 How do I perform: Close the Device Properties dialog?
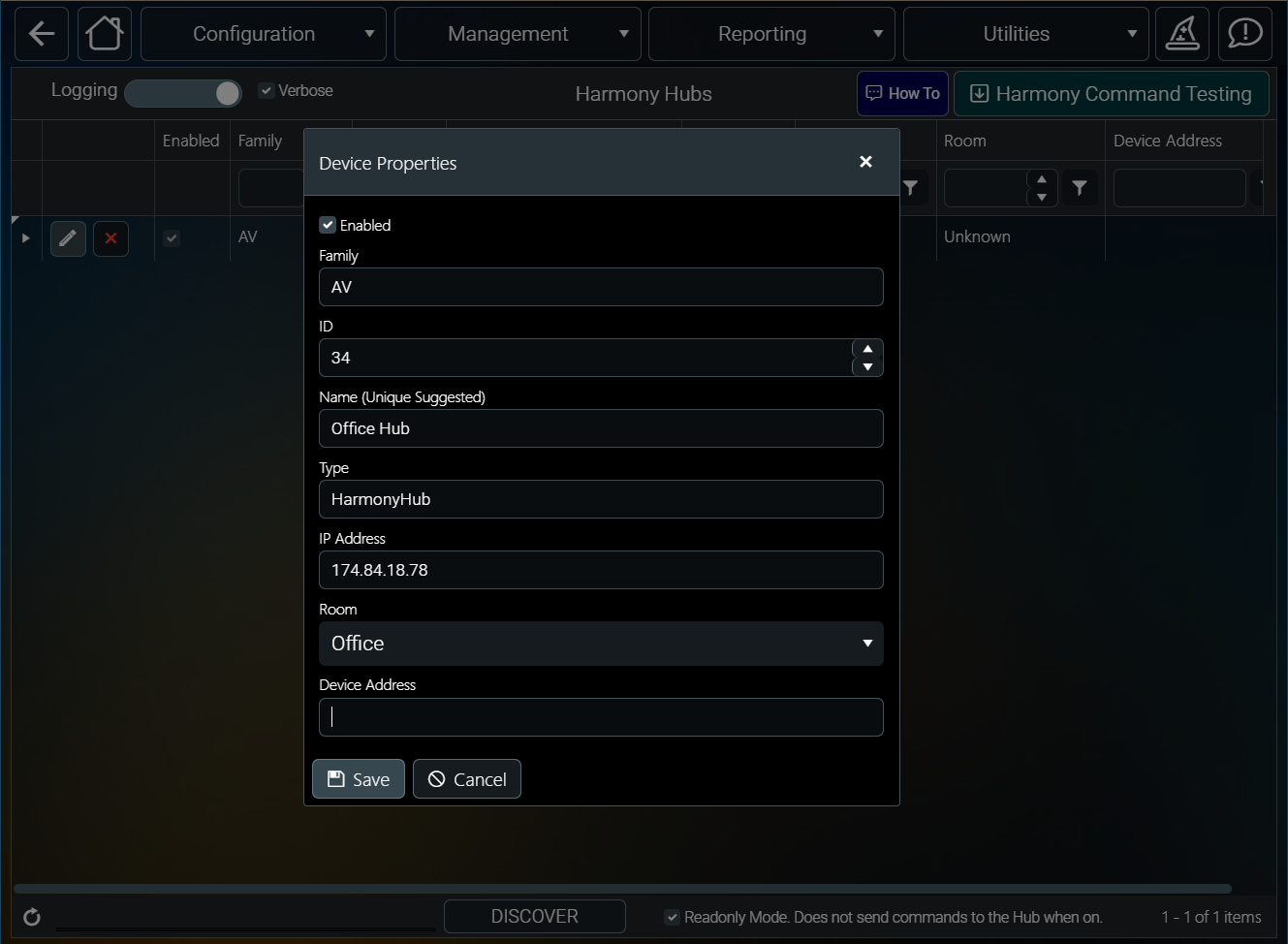point(865,162)
